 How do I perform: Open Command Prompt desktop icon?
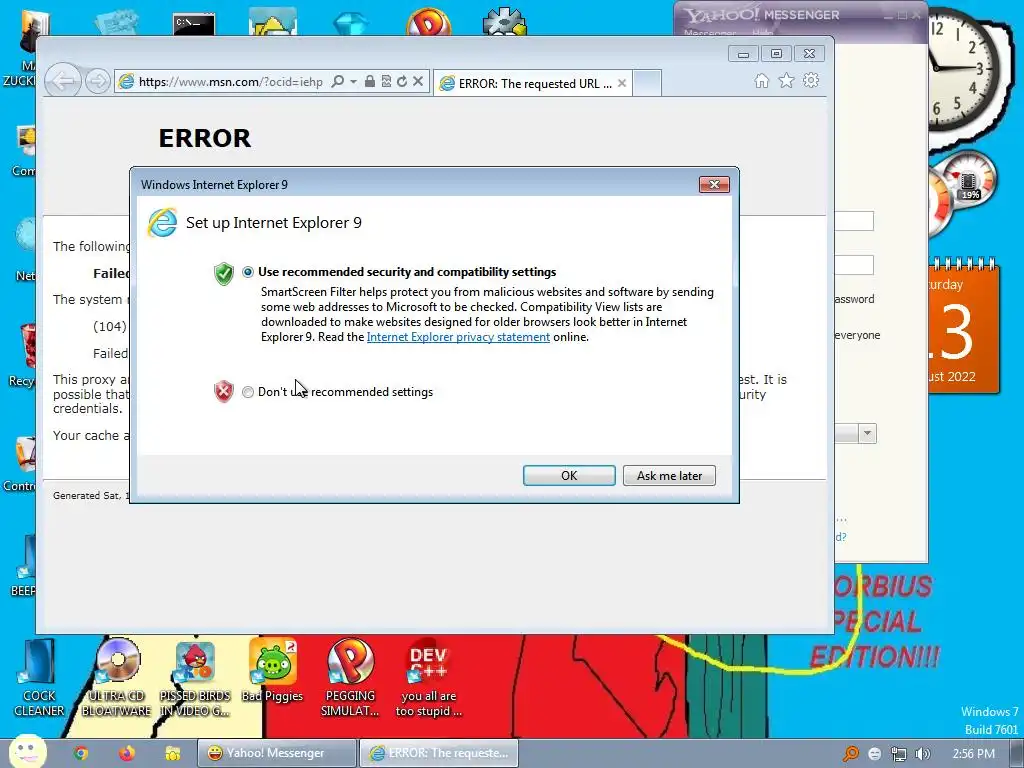194,24
